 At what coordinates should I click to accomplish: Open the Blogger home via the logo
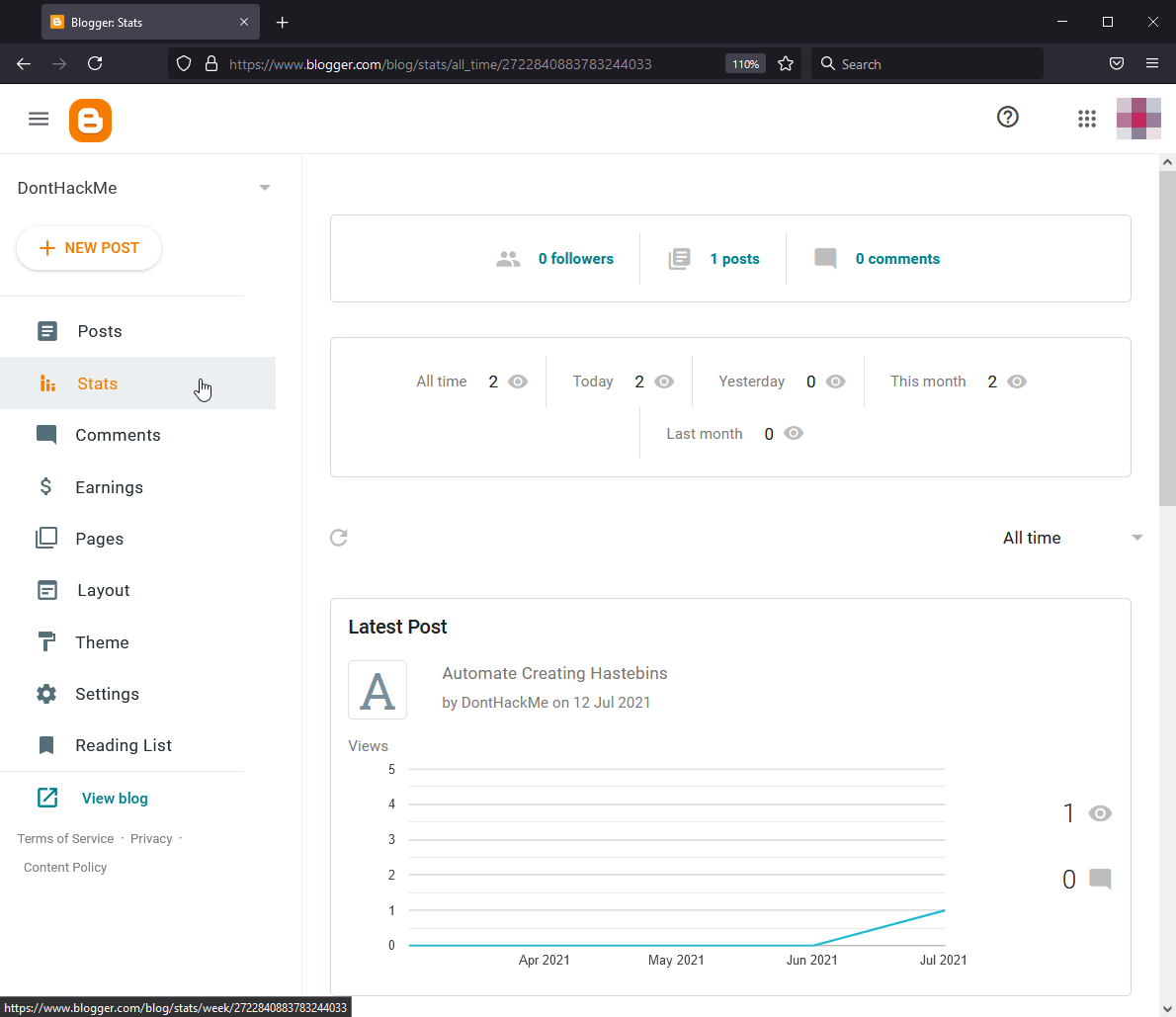coord(90,119)
